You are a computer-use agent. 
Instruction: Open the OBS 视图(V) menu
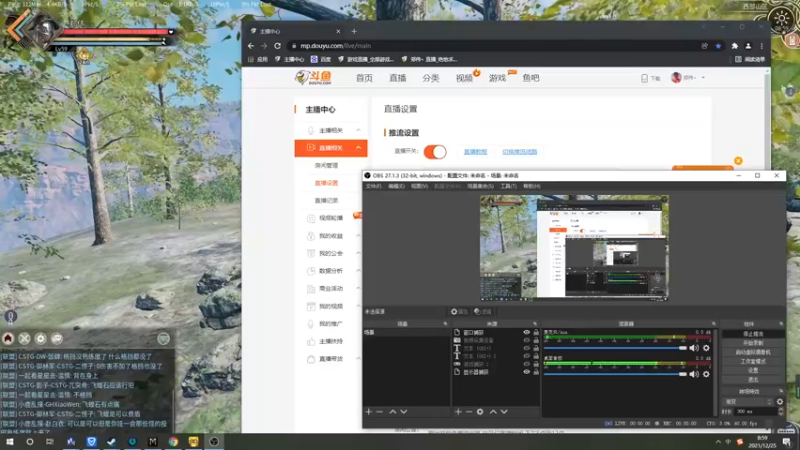[x=419, y=186]
